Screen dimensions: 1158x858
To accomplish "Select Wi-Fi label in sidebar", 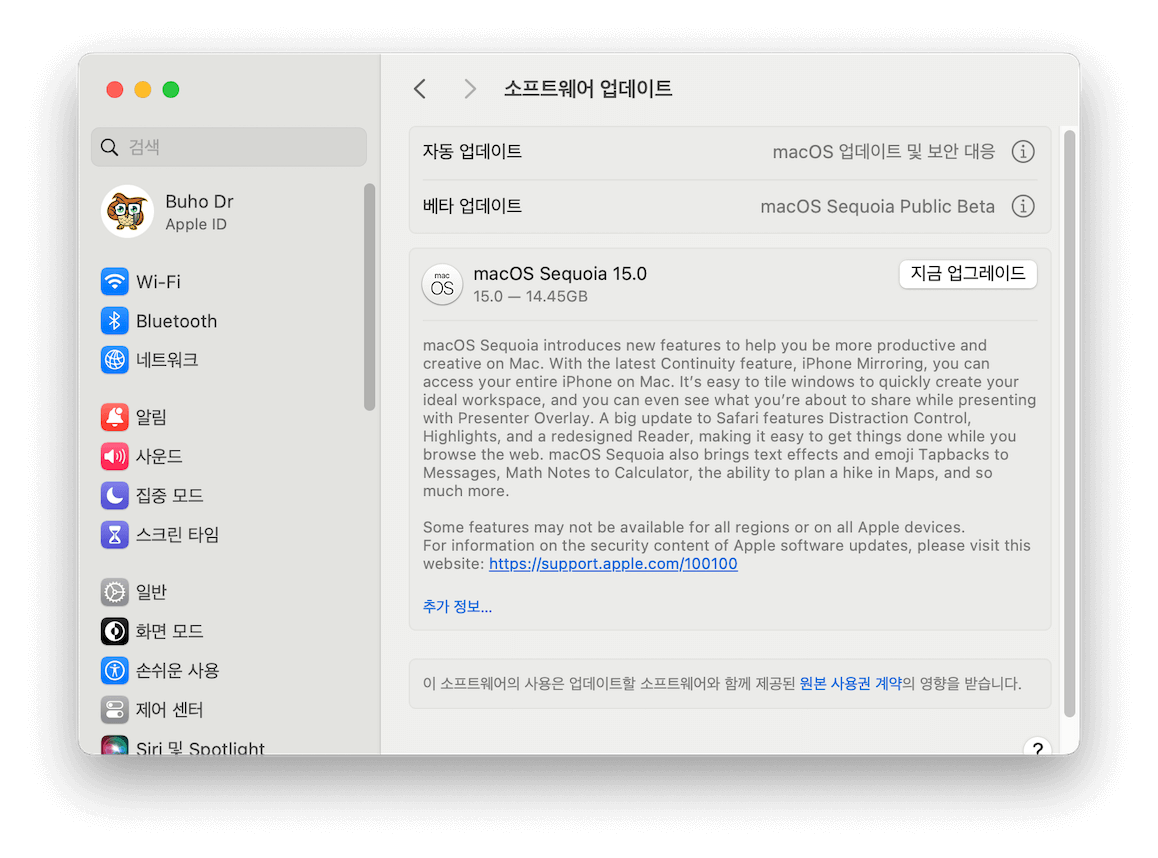I will pos(158,282).
